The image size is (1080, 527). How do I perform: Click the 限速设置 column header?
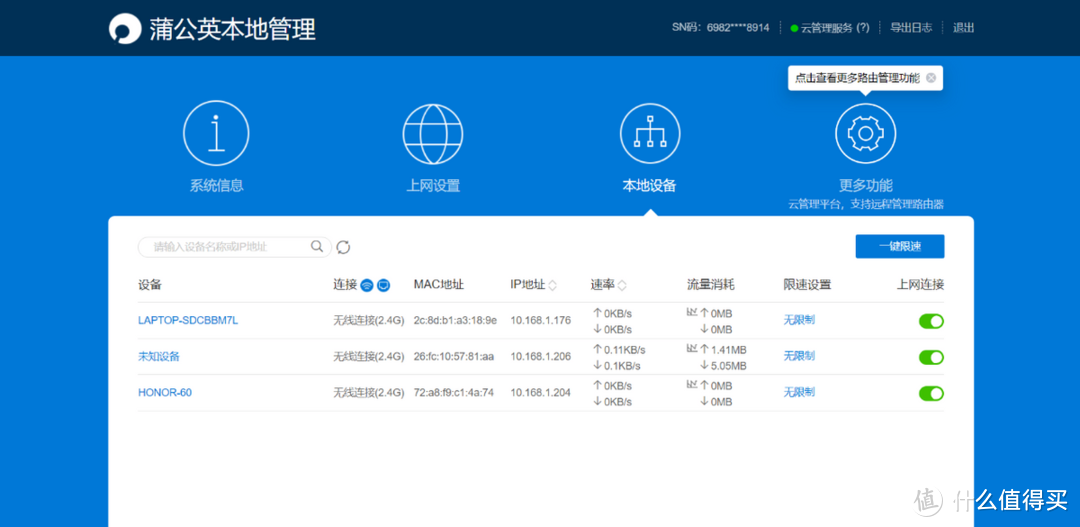(807, 285)
